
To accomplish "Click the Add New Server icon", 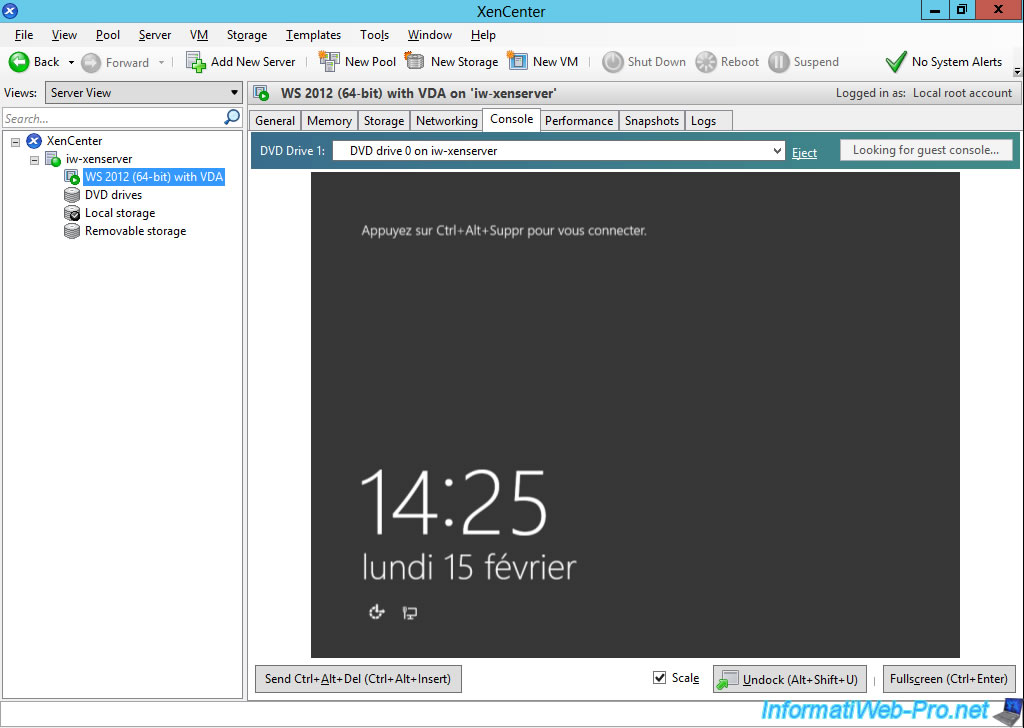I will point(195,62).
